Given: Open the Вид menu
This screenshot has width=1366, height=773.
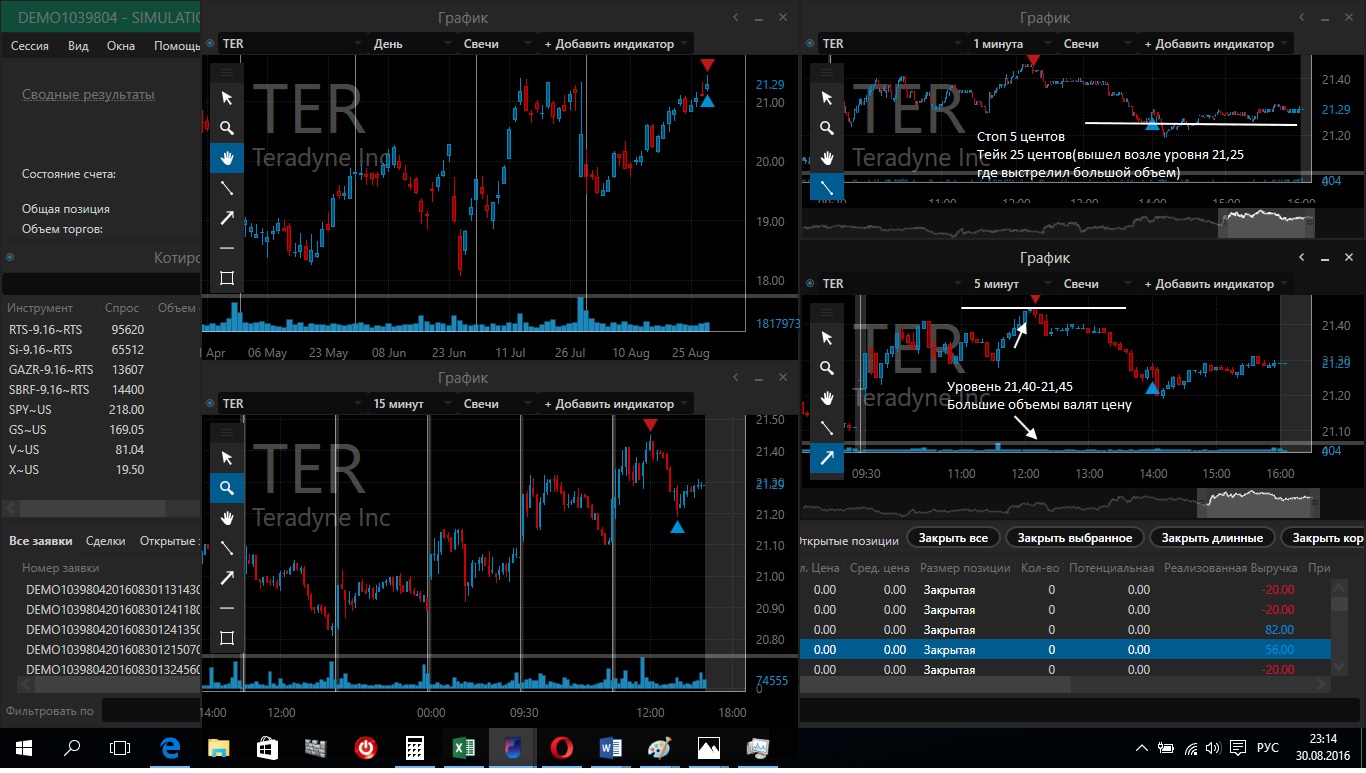Looking at the screenshot, I should pyautogui.click(x=78, y=46).
